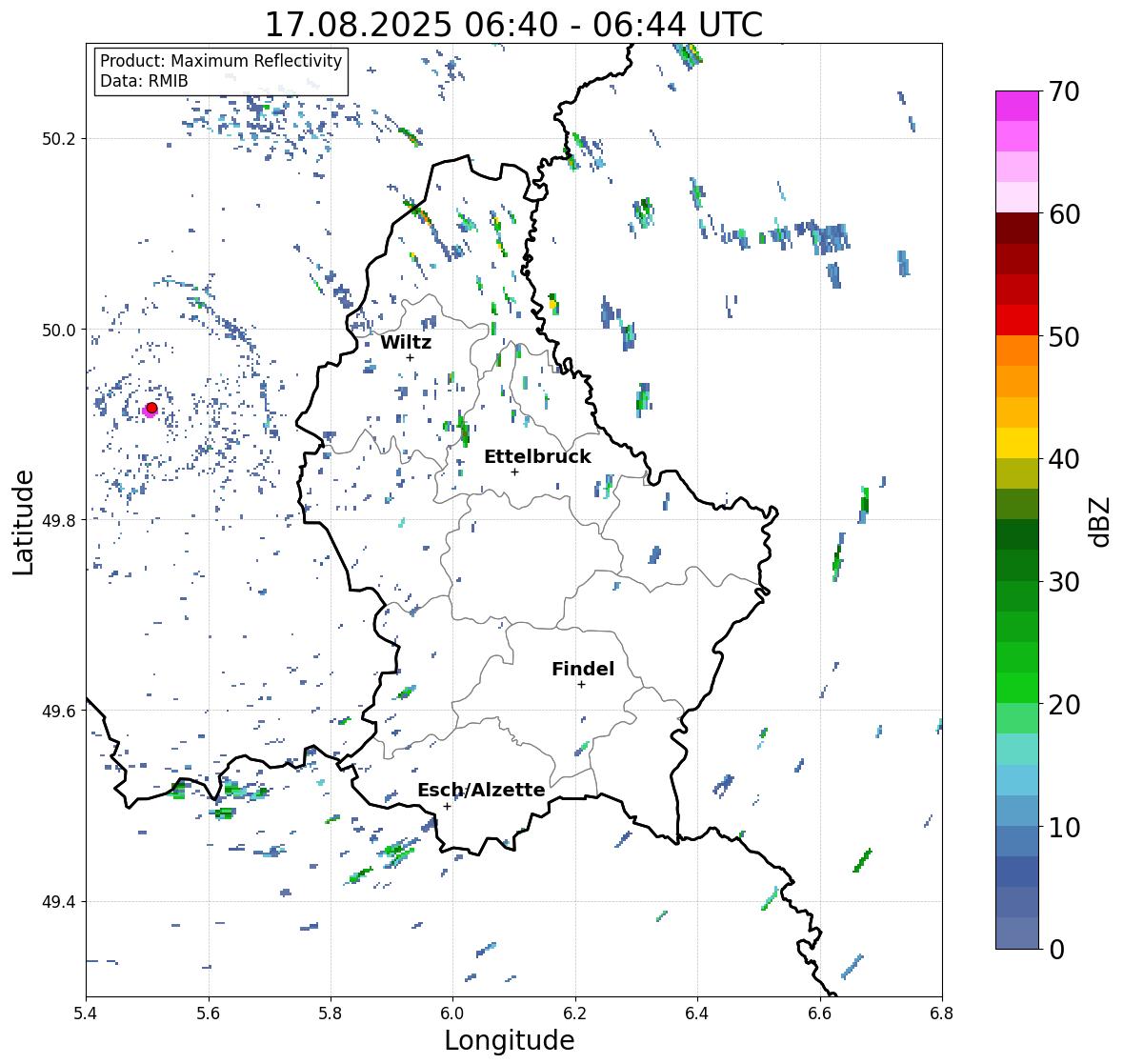Click longitude tick label 6.8
The image size is (1123, 1064).
pyautogui.click(x=942, y=1014)
